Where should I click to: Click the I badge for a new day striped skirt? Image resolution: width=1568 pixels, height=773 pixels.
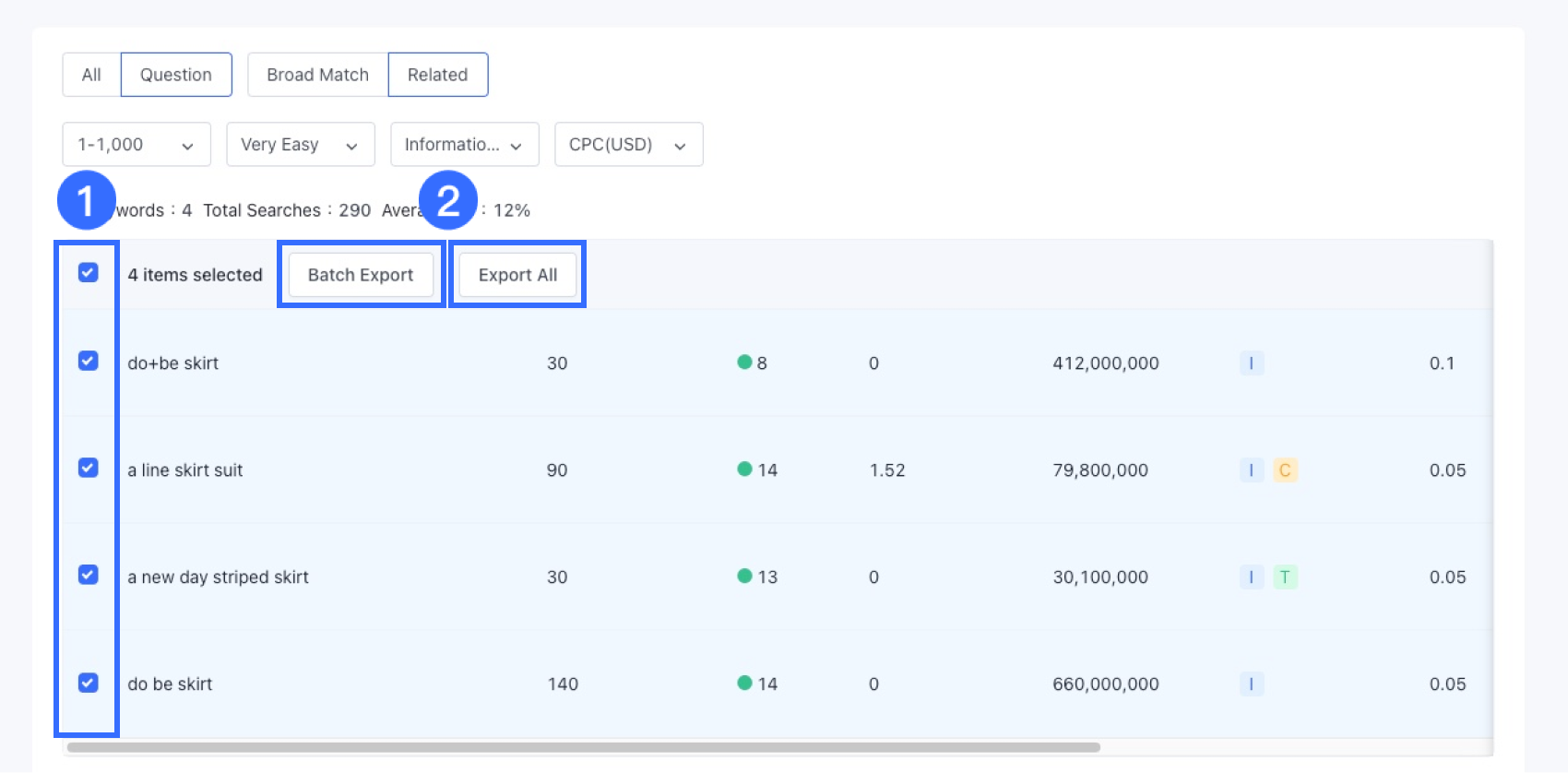pyautogui.click(x=1251, y=577)
